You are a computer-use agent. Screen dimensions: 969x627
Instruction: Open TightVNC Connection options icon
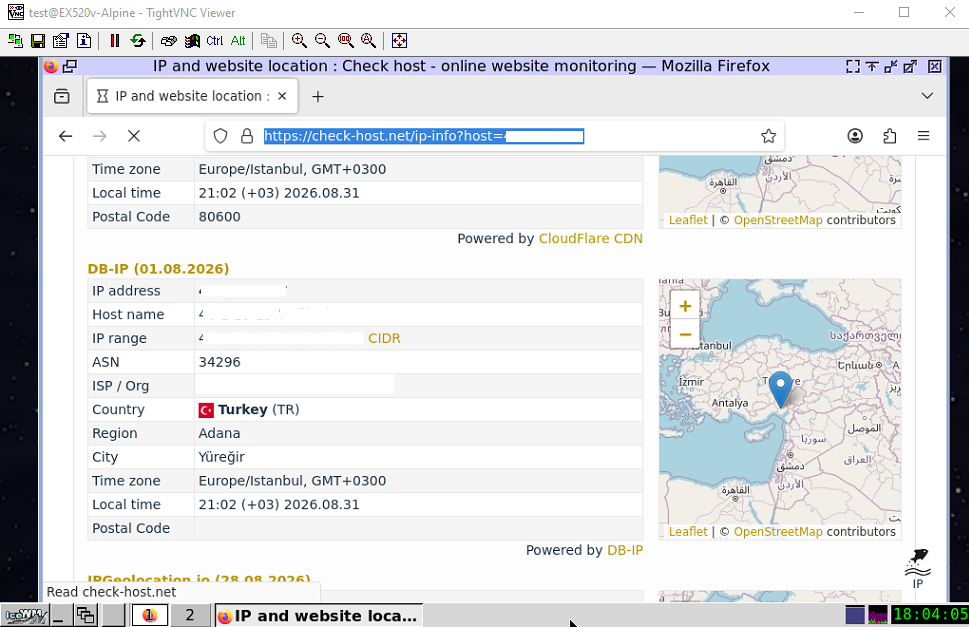pos(61,41)
